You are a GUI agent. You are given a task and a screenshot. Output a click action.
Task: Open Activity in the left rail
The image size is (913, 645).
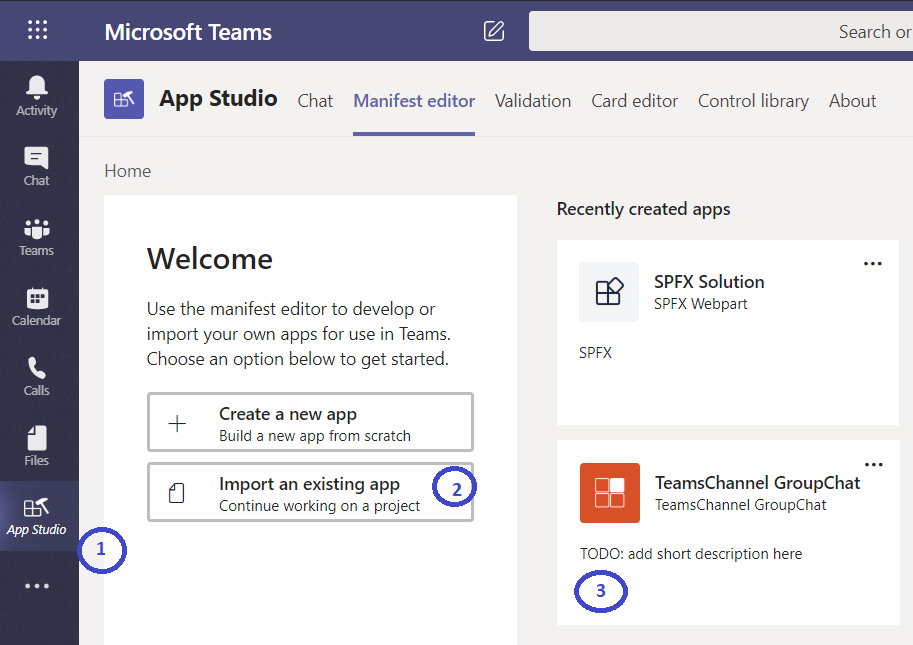coord(37,97)
